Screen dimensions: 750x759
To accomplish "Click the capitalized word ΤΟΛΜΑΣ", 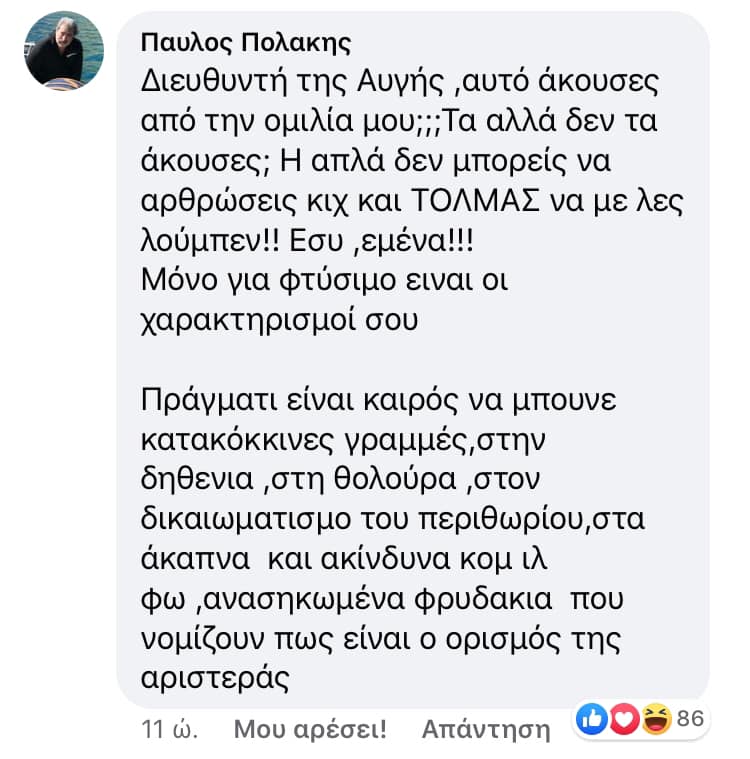I will (475, 201).
